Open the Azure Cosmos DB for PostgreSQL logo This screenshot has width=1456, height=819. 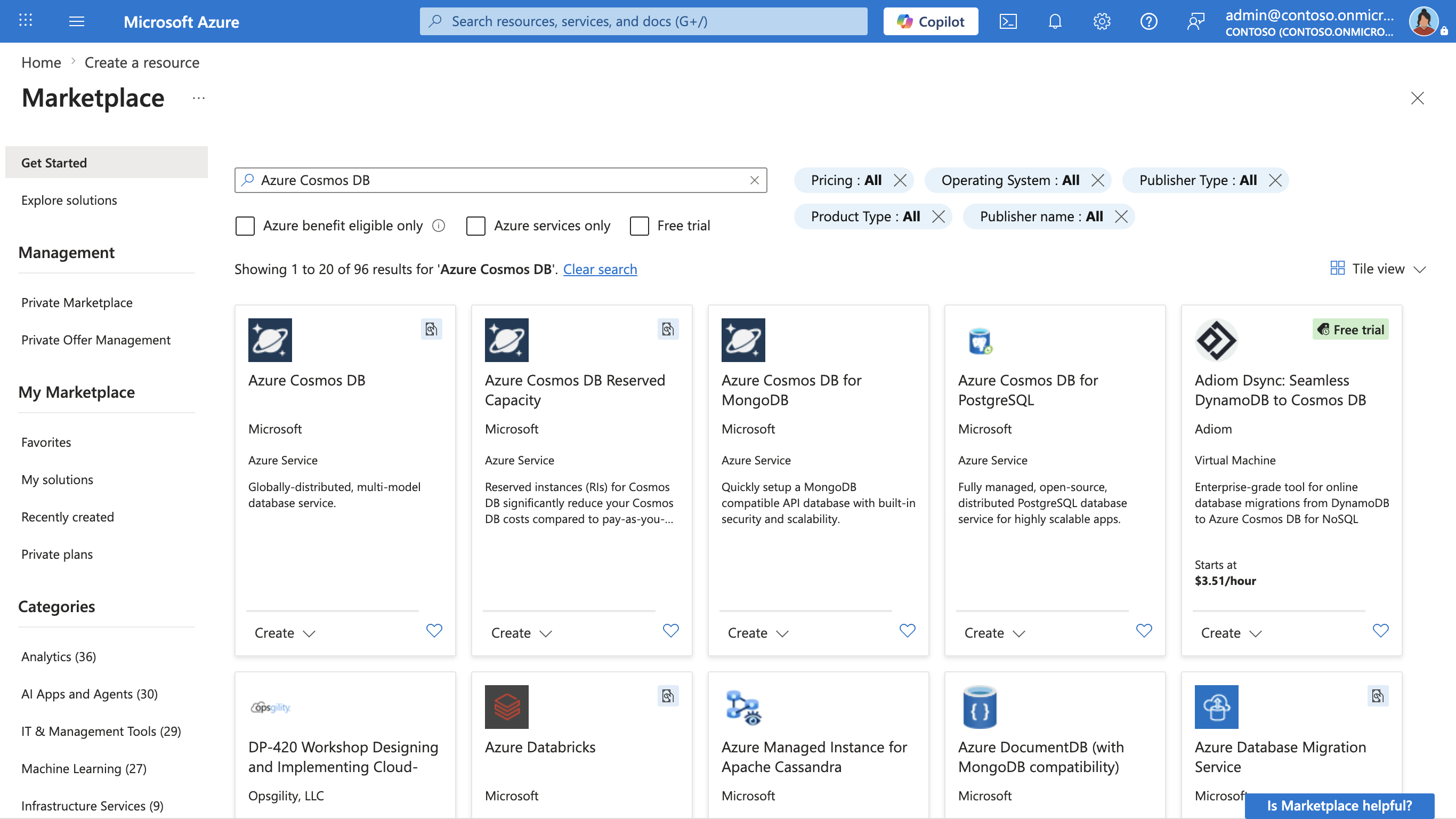click(x=980, y=340)
